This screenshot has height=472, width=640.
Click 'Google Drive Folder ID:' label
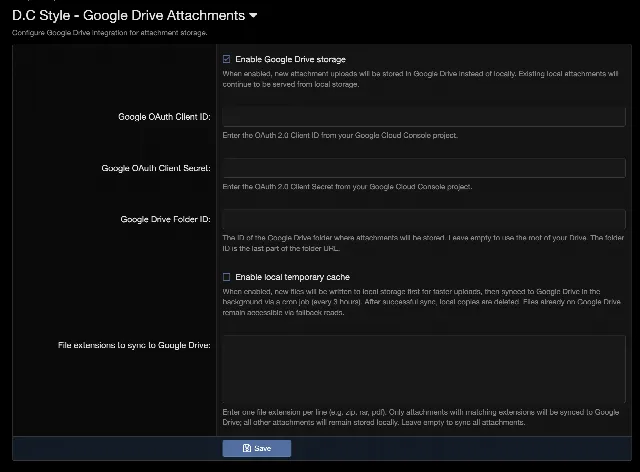click(165, 219)
